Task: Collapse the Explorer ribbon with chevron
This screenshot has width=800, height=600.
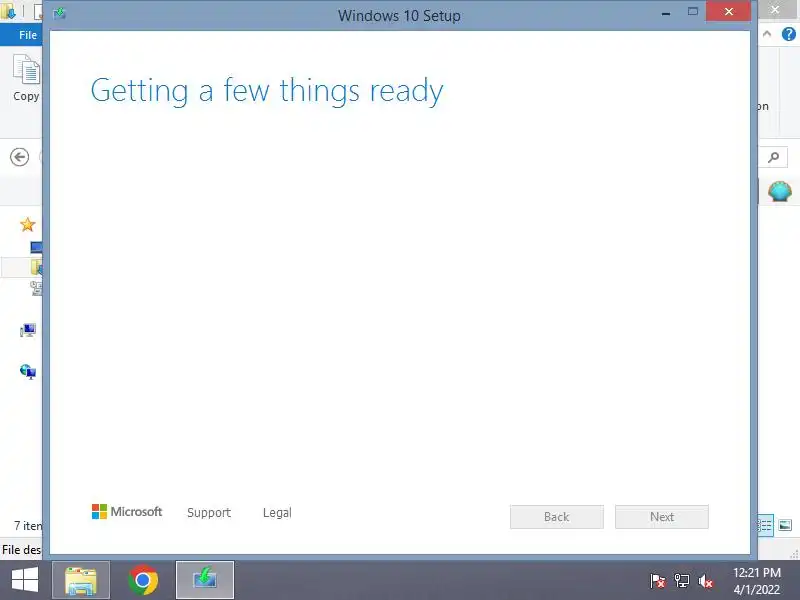Action: pos(767,34)
